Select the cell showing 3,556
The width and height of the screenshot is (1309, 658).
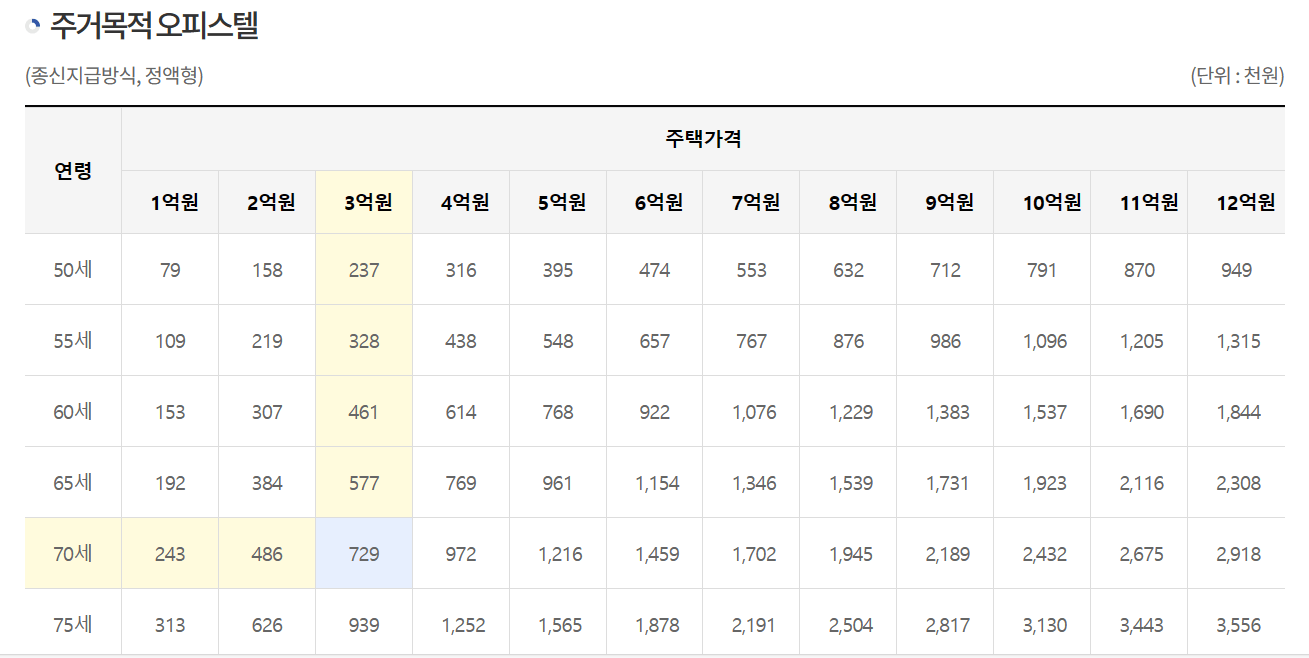(1238, 621)
